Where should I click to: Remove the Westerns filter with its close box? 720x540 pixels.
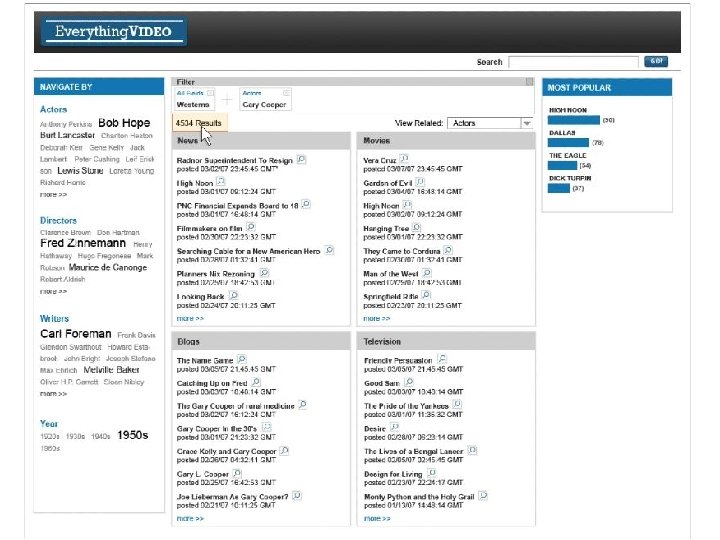click(x=210, y=93)
